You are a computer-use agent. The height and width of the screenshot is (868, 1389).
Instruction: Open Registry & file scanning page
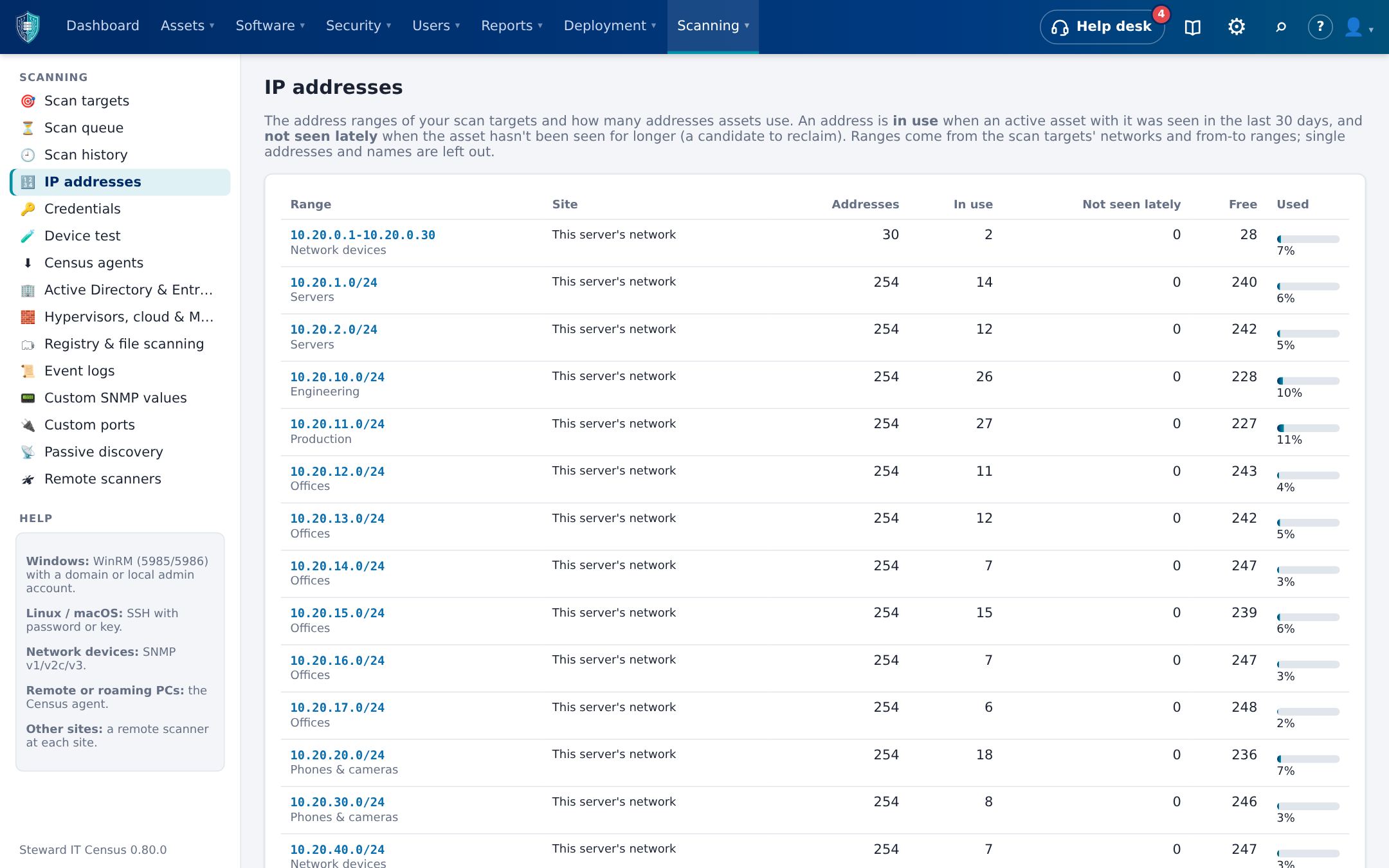point(120,344)
